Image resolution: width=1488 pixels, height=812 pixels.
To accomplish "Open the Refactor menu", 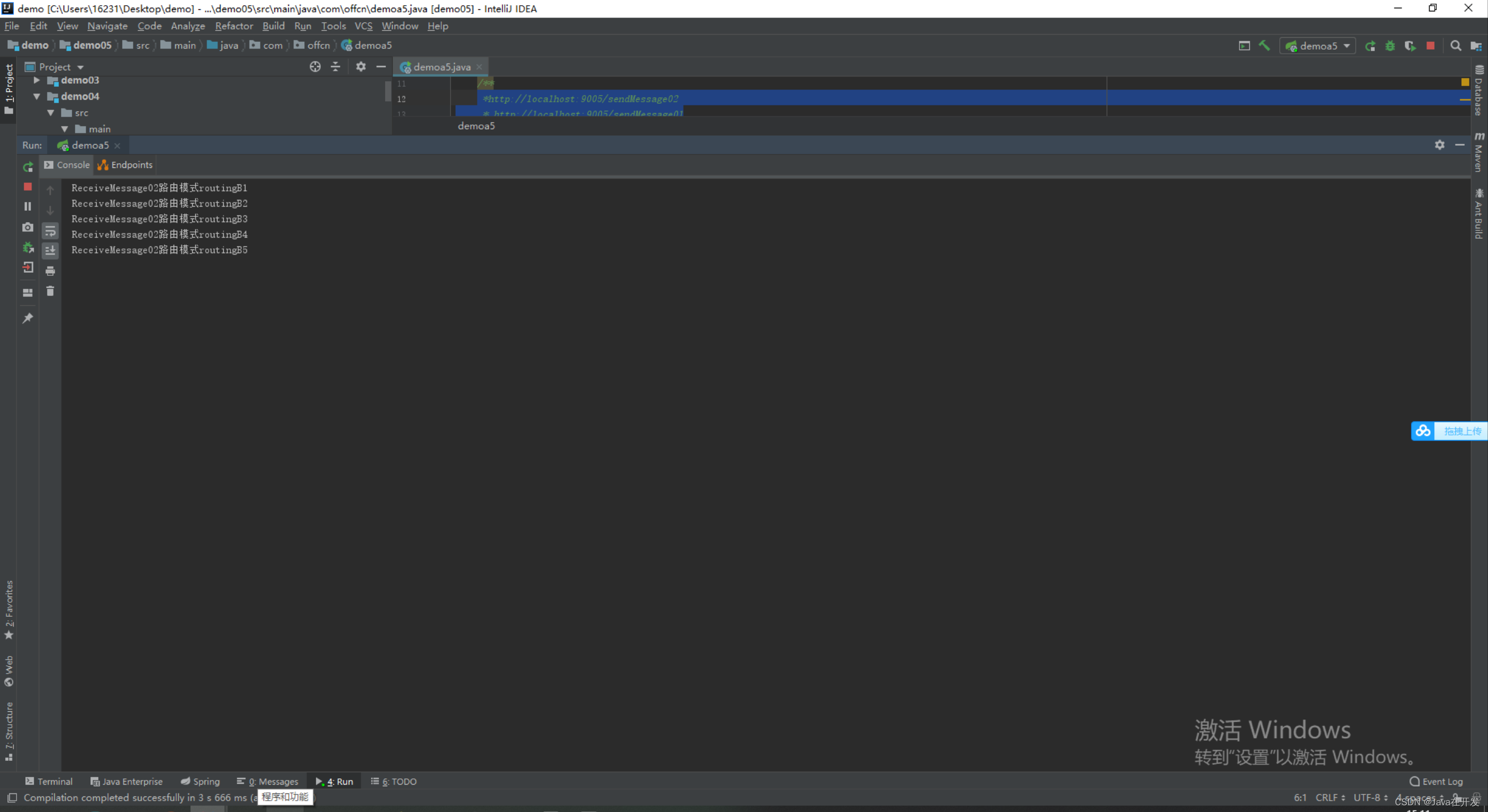I will point(234,26).
